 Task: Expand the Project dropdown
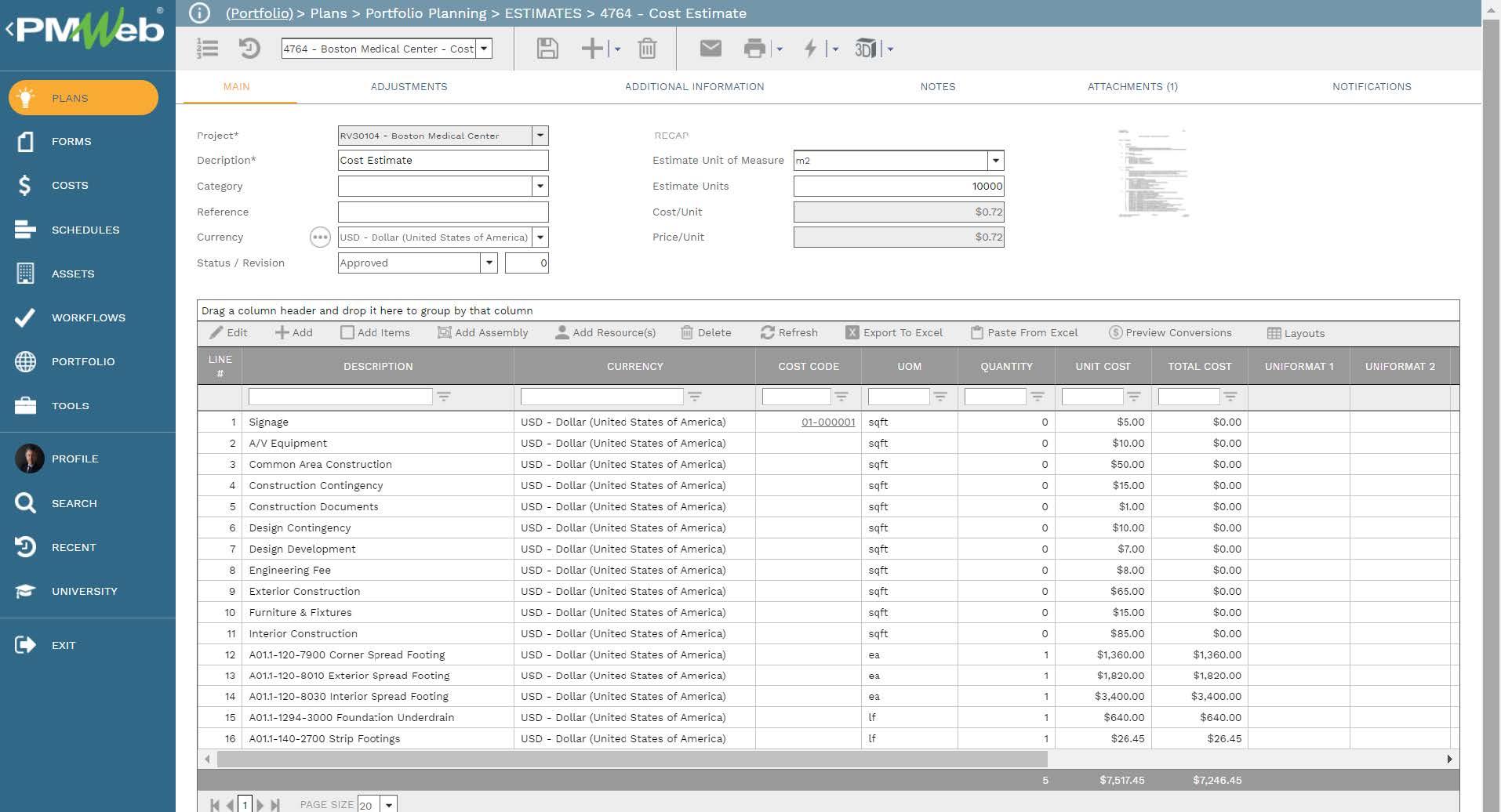point(540,136)
